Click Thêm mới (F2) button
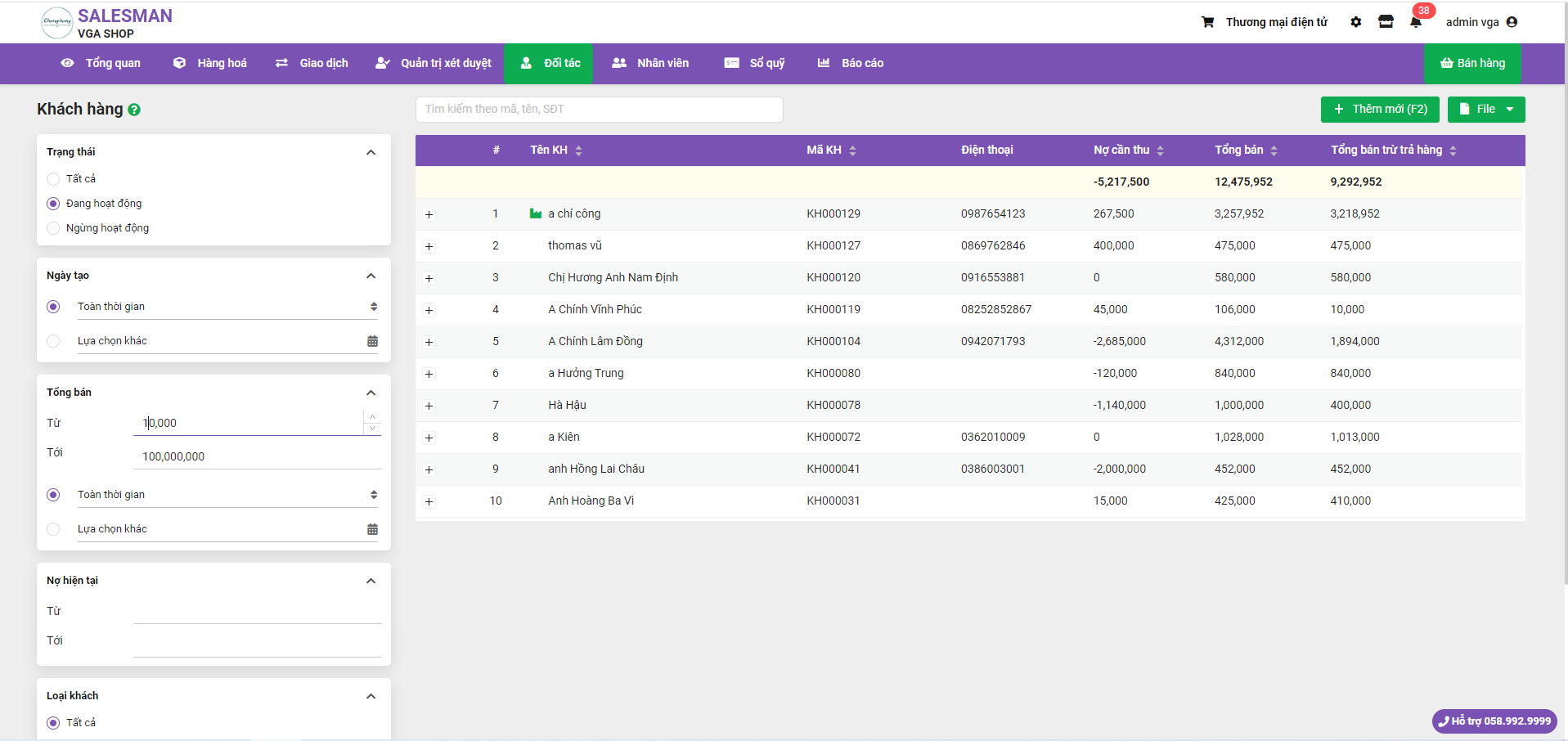This screenshot has width=1568, height=741. pos(1380,109)
